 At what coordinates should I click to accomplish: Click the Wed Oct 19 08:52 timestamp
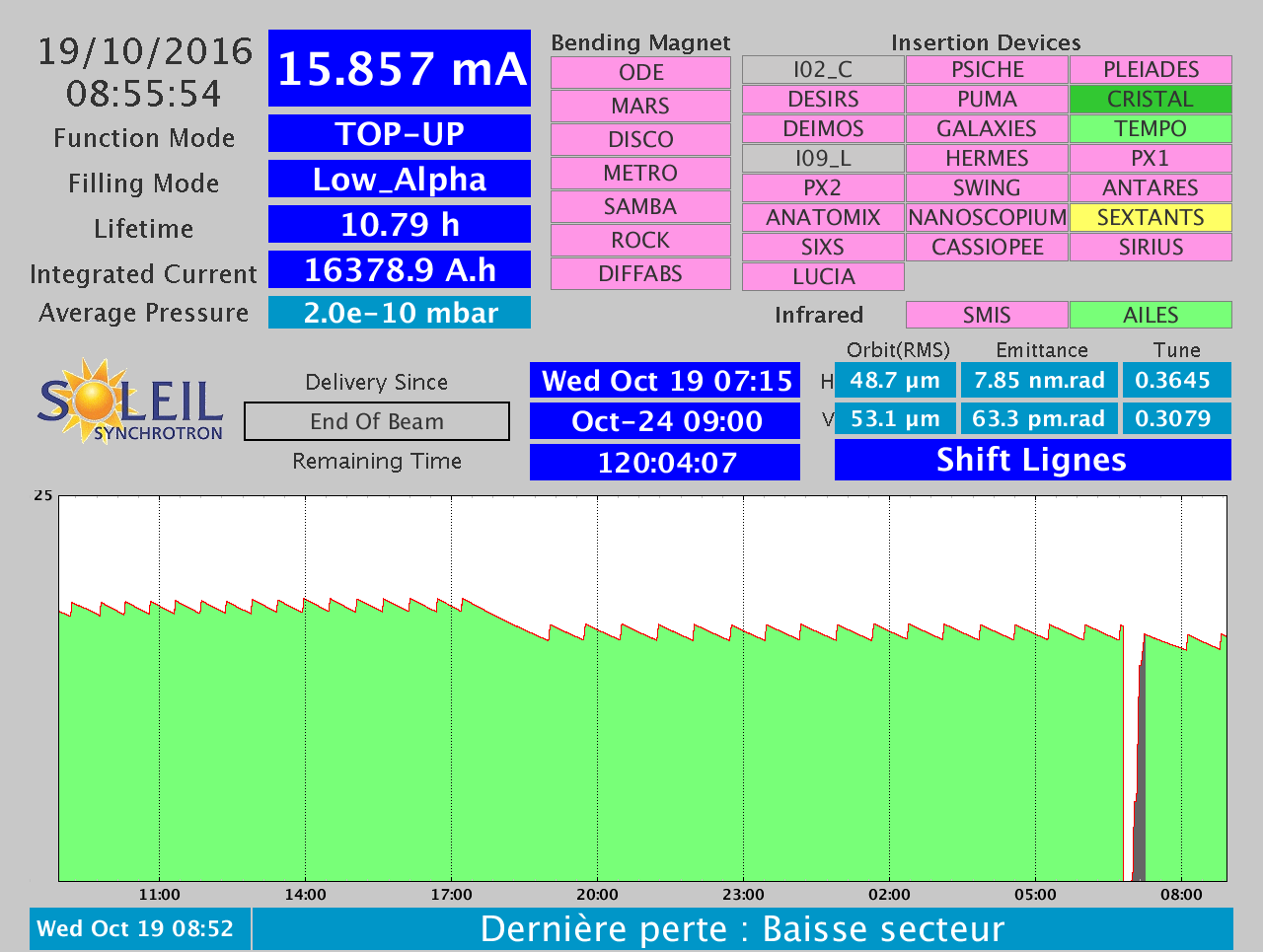click(140, 929)
